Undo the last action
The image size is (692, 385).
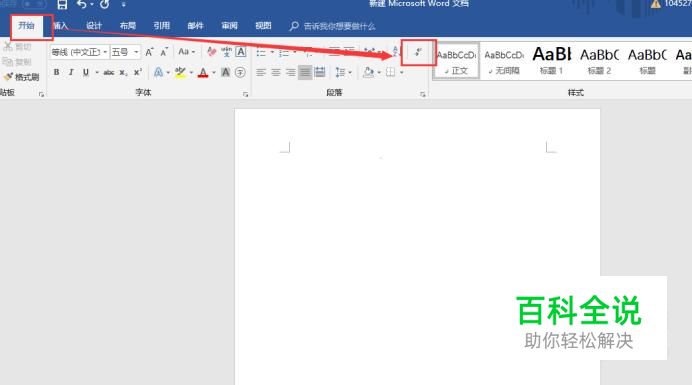(82, 5)
